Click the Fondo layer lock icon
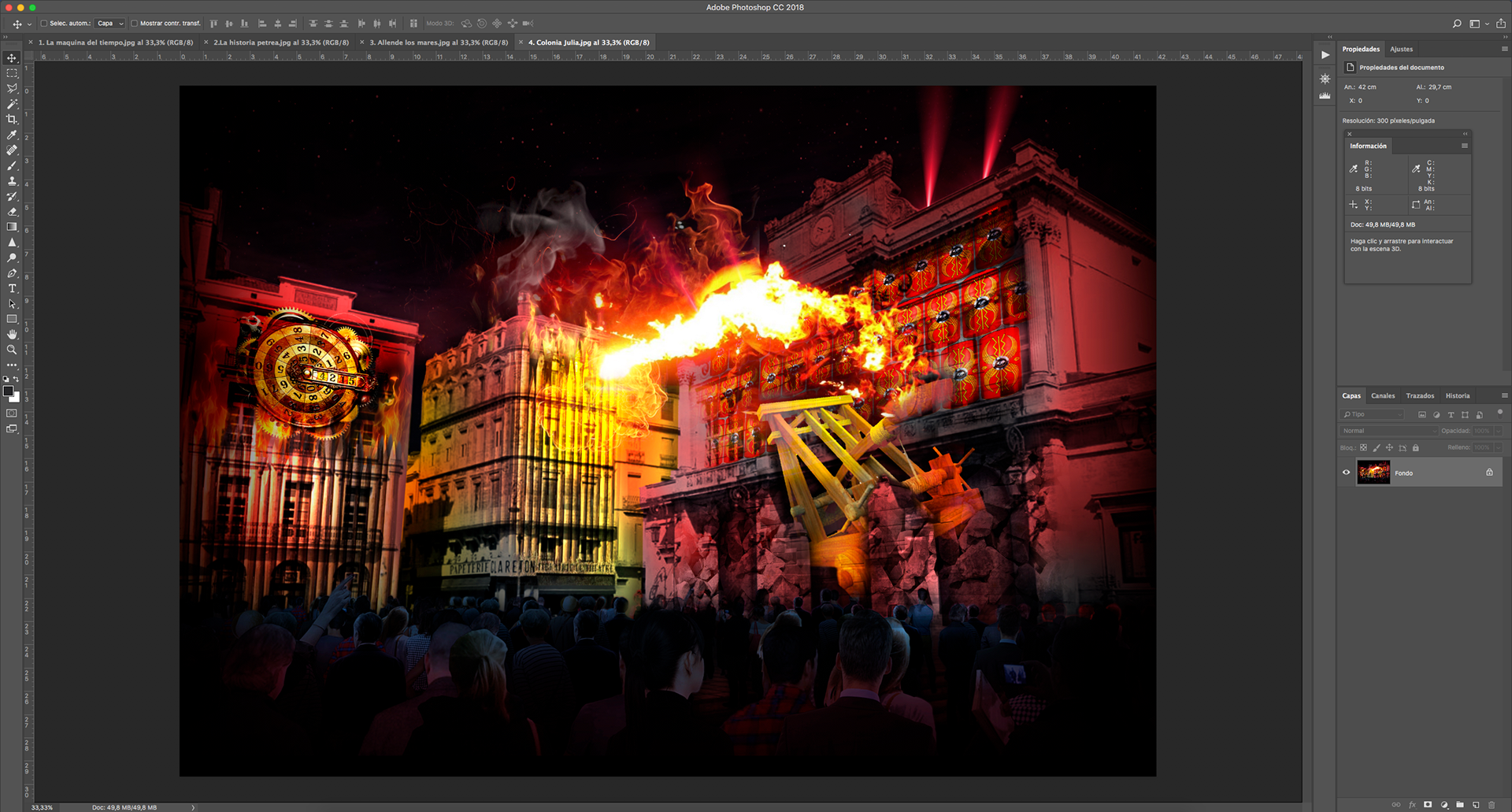 [x=1489, y=473]
